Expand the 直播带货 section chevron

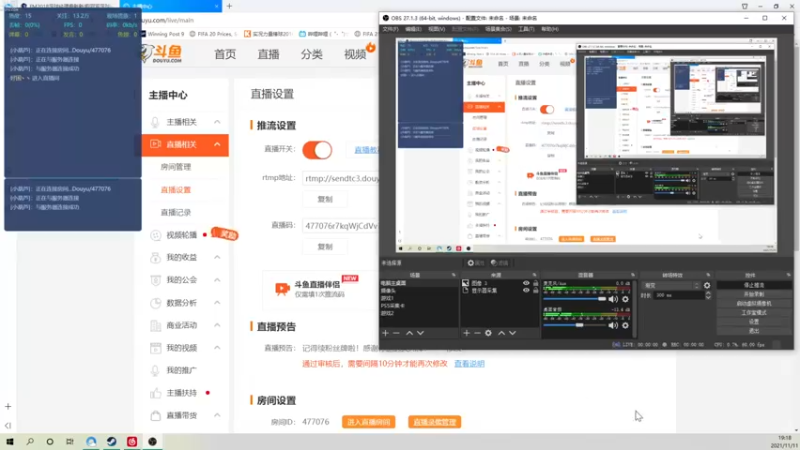[217, 415]
